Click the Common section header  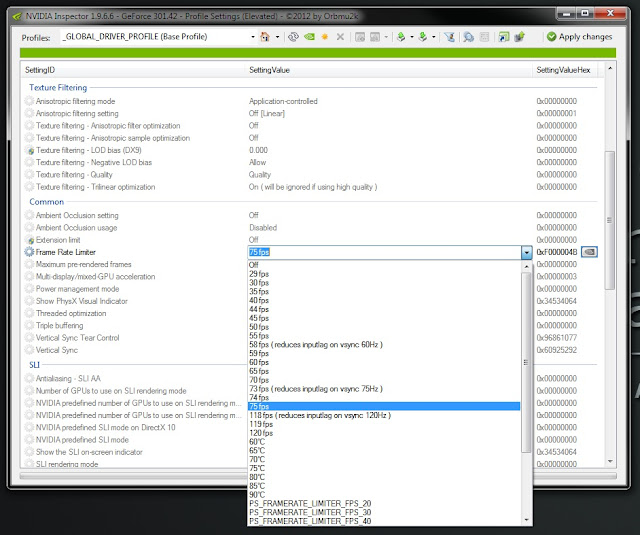(x=47, y=202)
